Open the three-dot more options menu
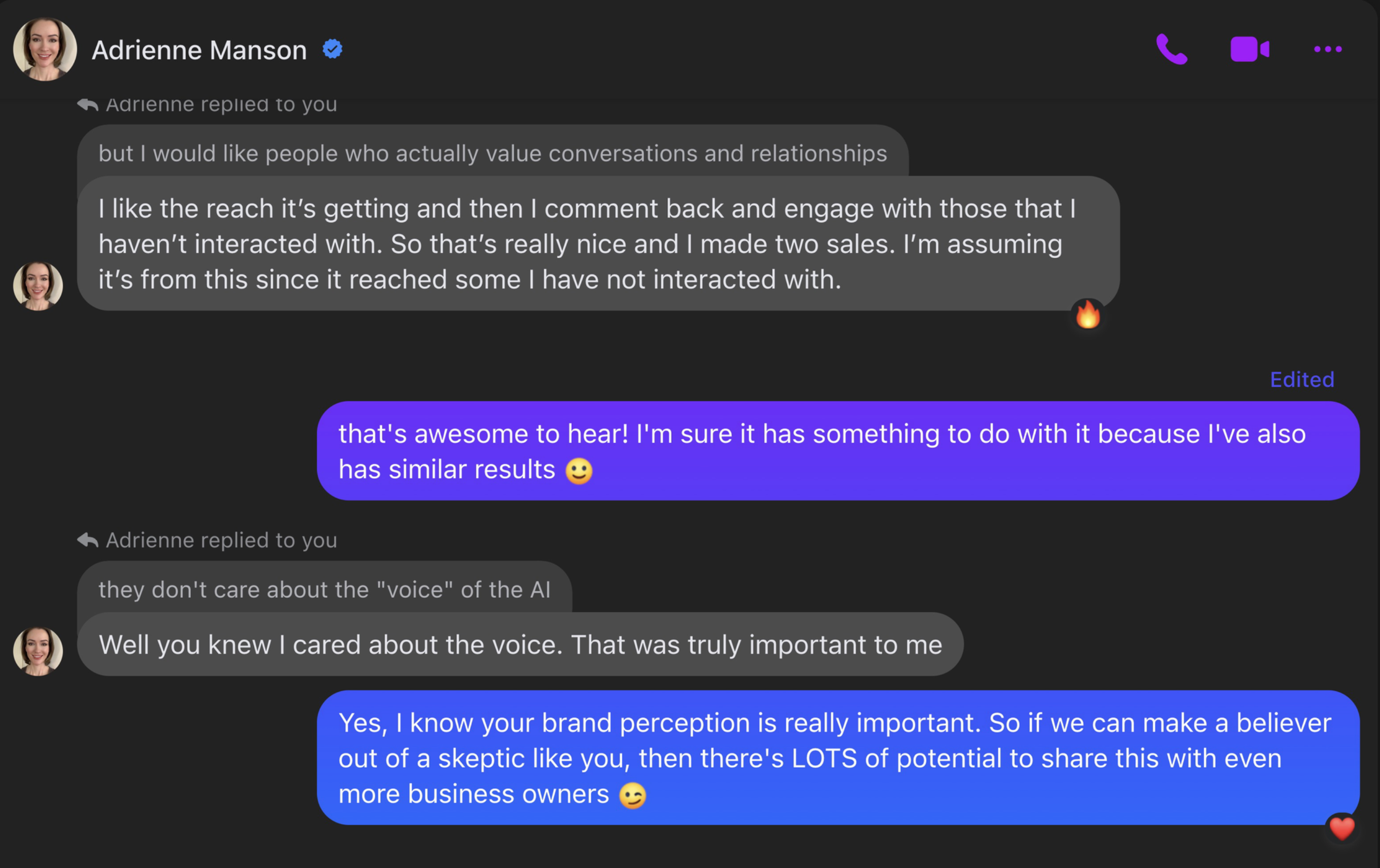Screen dimensions: 1380x868 tap(1327, 49)
